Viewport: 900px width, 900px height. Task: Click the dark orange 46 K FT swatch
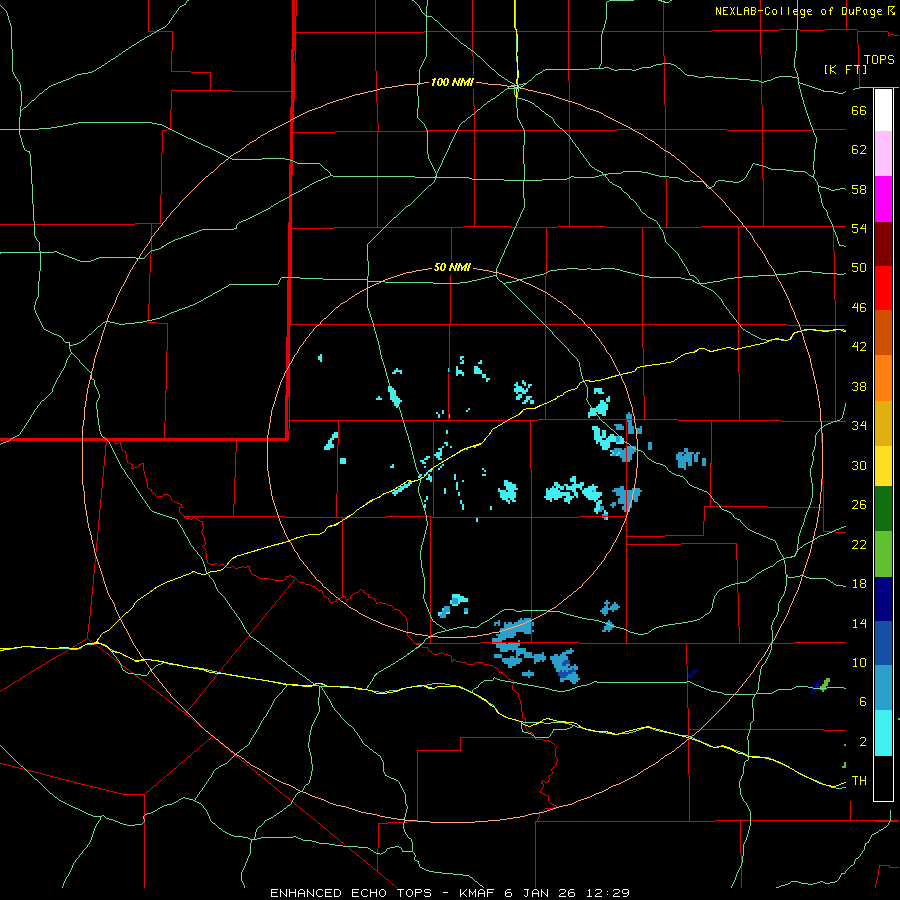click(883, 332)
